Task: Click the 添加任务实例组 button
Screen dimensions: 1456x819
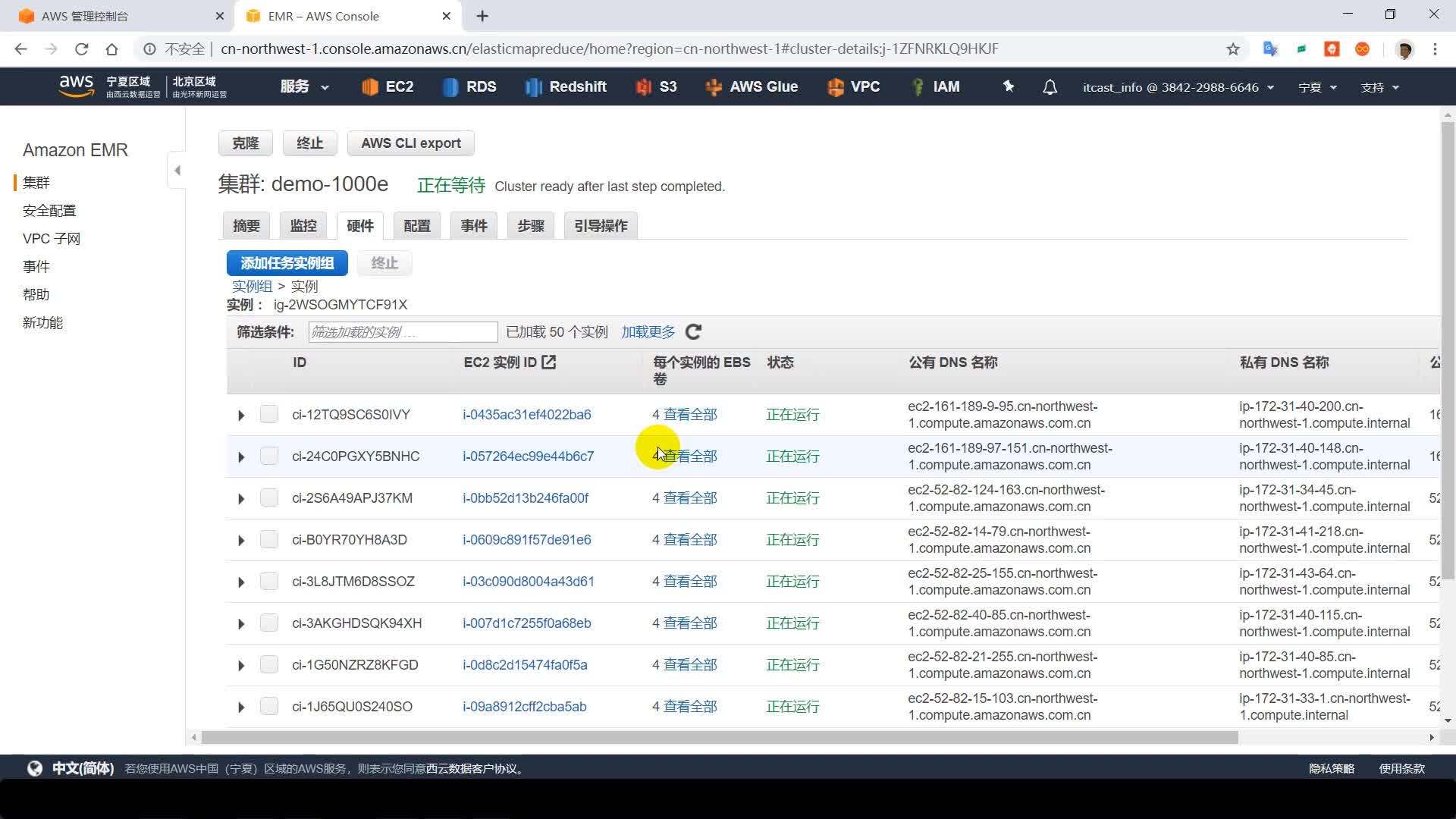Action: pyautogui.click(x=287, y=263)
